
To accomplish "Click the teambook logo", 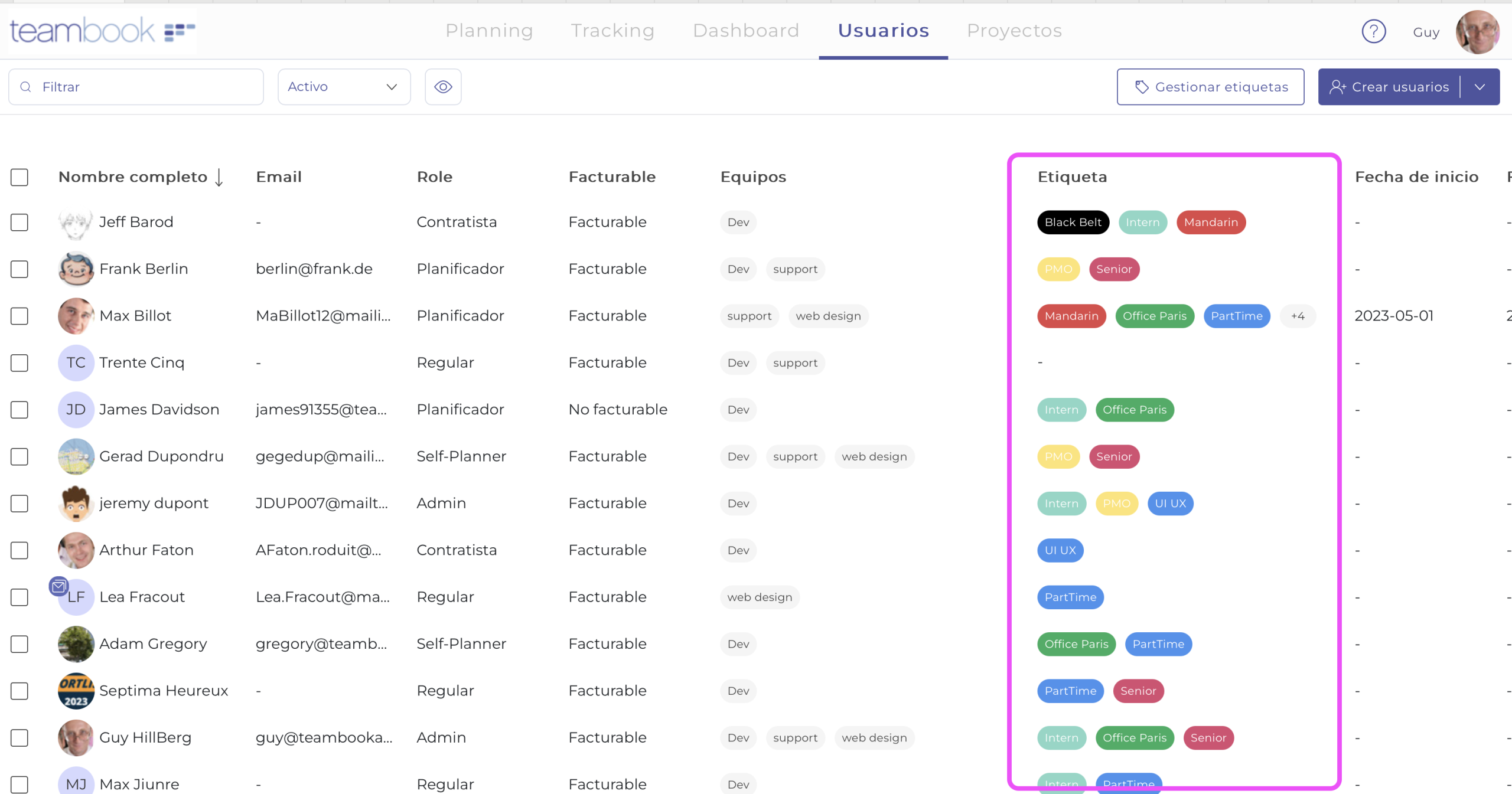I will click(x=102, y=31).
